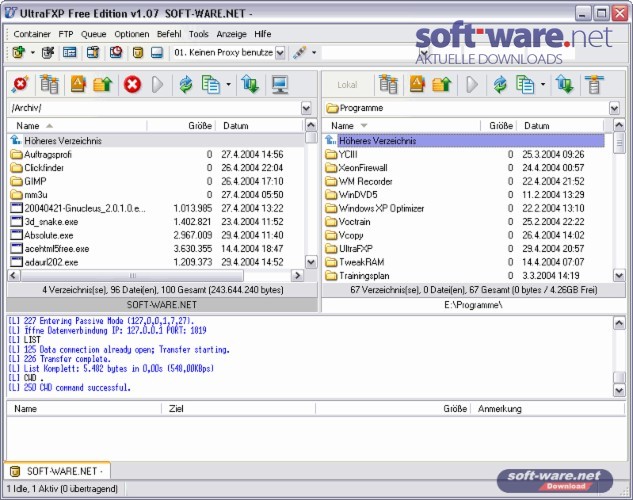Click the Lokal button in right pane toolbar

pos(347,85)
